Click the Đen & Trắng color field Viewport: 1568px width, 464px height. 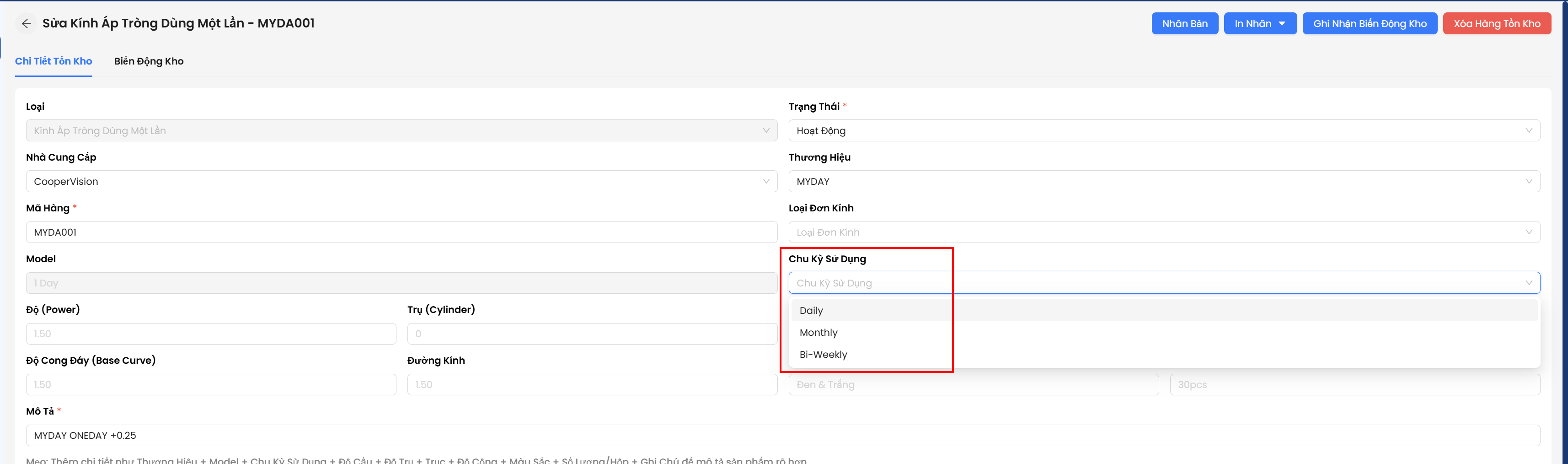973,385
